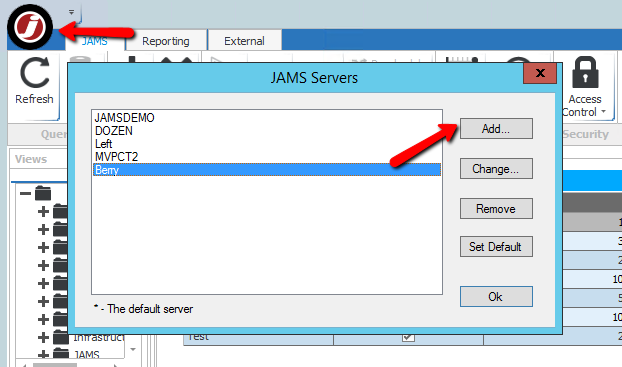Viewport: 622px width, 367px height.
Task: Switch to the Reporting ribbon tab
Action: 166,41
